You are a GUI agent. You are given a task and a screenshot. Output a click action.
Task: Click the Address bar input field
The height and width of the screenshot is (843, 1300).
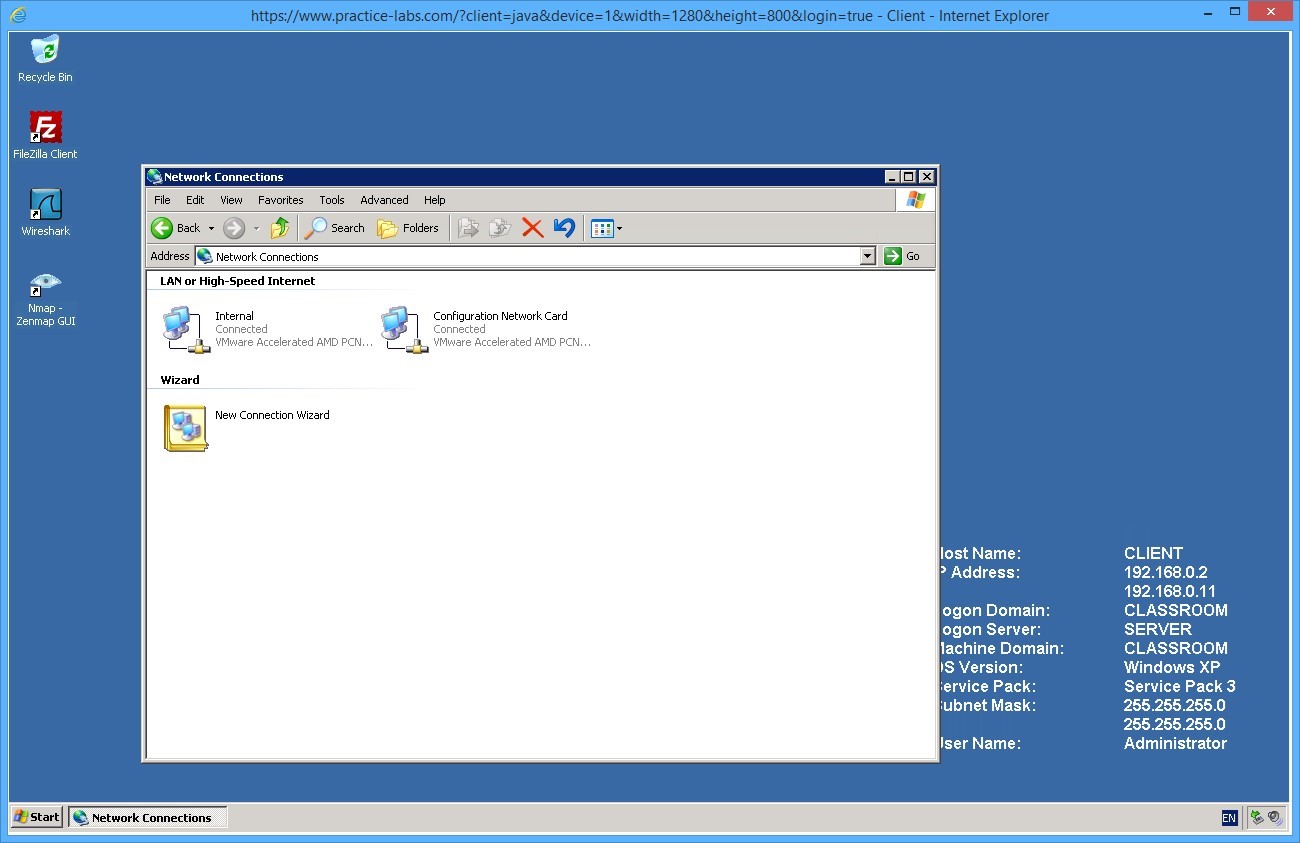(530, 257)
